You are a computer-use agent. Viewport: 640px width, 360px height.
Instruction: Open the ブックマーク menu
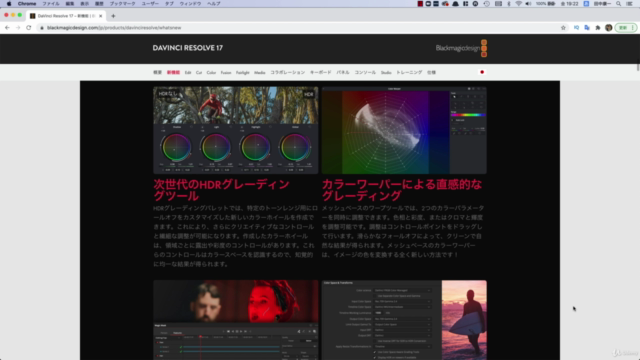point(122,4)
